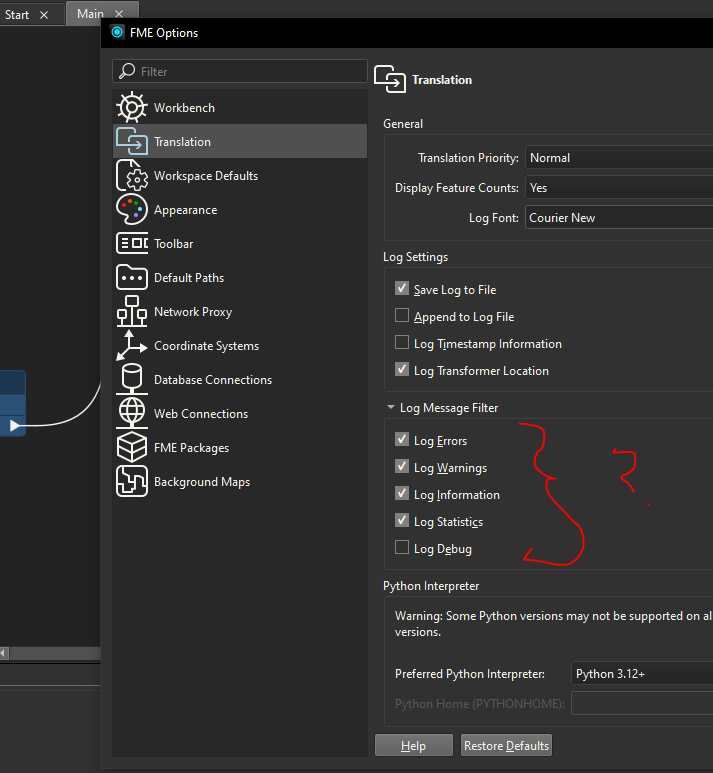
Task: Toggle the Log Warnings checkbox
Action: click(x=402, y=466)
